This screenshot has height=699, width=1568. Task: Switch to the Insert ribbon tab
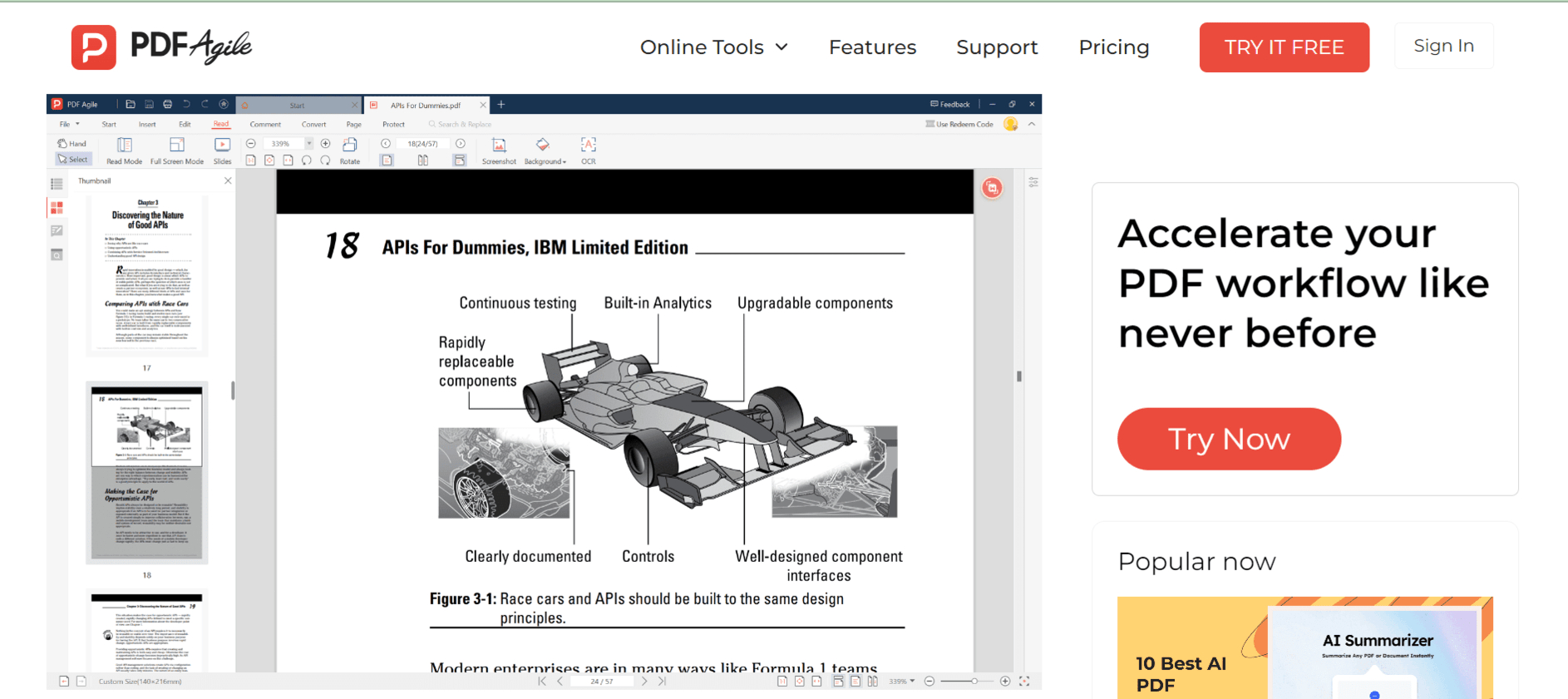(147, 125)
